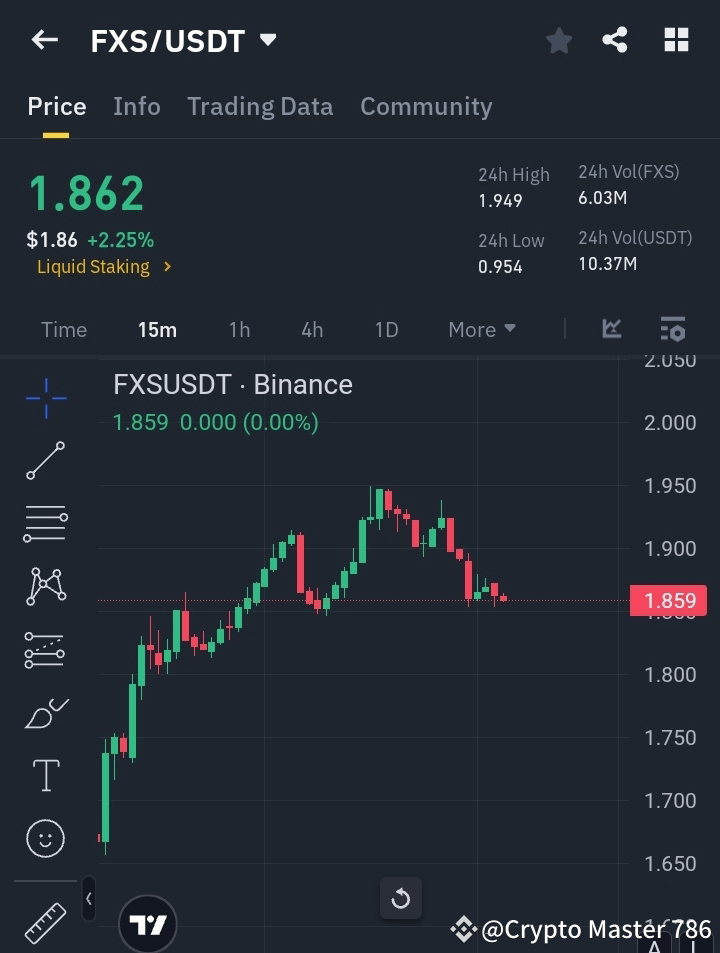
Task: Select the trend line drawing tool
Action: 45,460
